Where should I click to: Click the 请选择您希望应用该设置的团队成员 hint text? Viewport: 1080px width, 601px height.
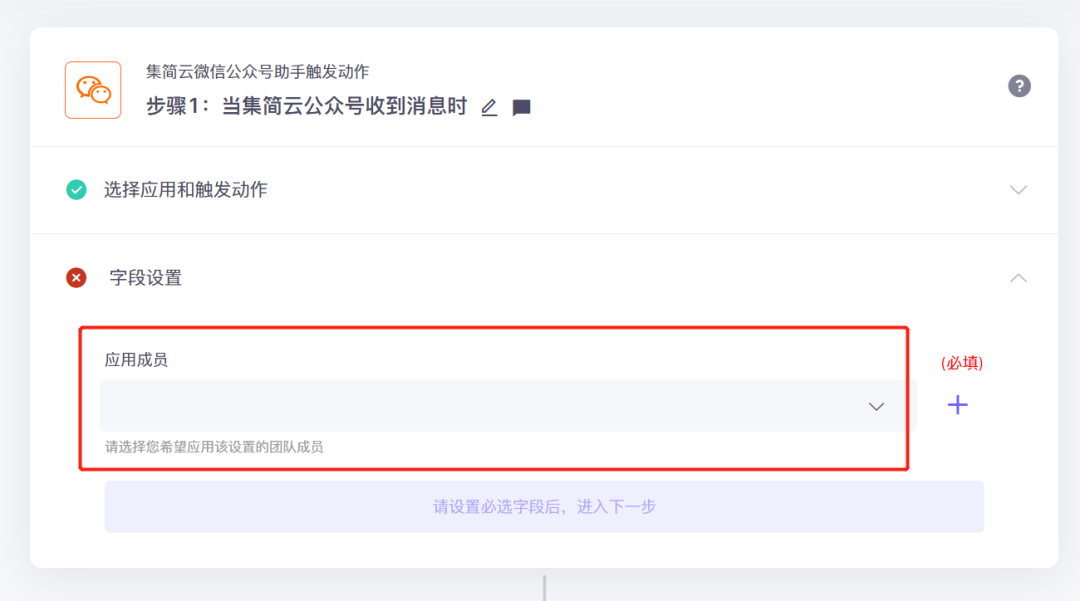[214, 447]
